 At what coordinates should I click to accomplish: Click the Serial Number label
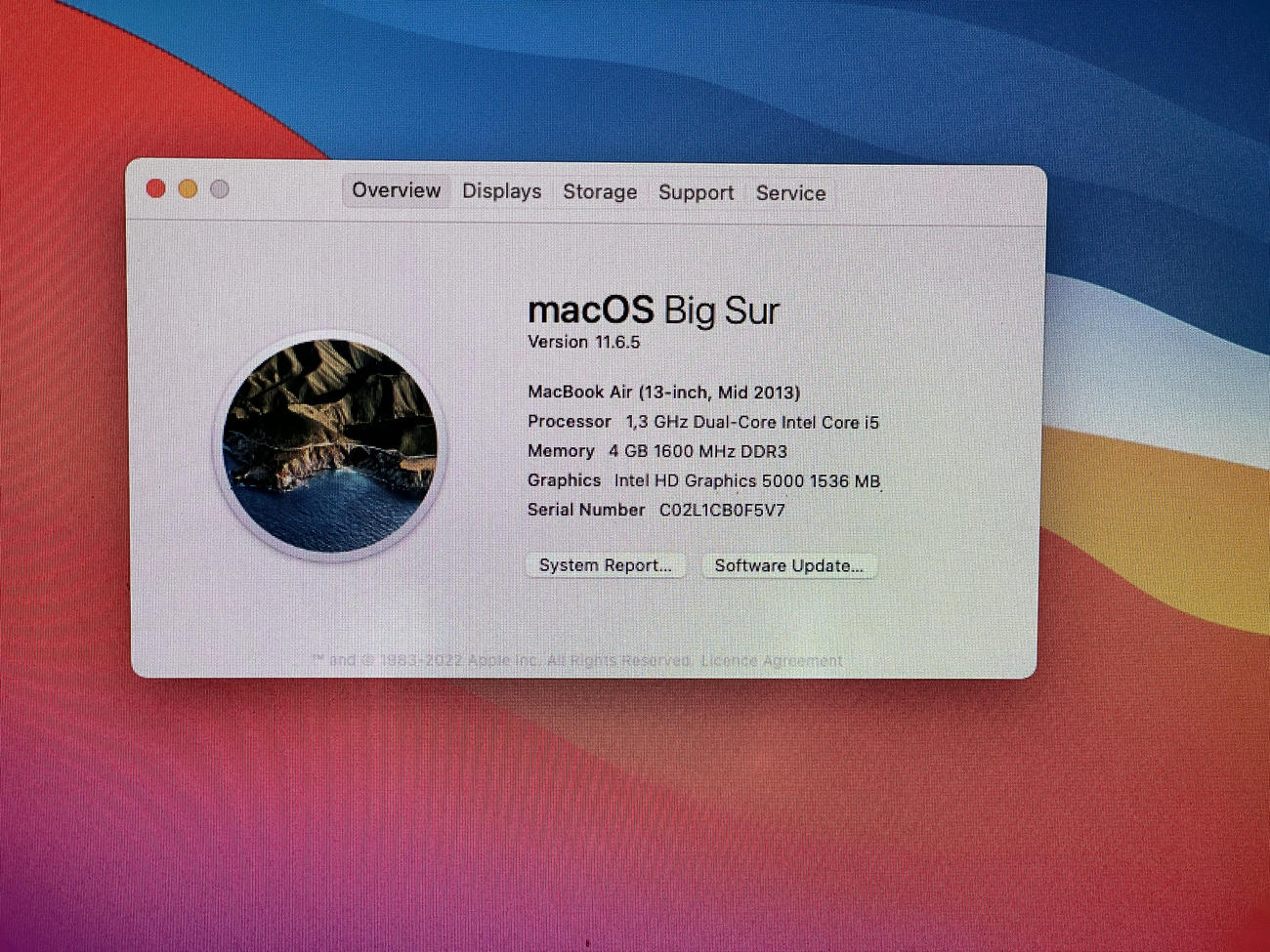(586, 510)
